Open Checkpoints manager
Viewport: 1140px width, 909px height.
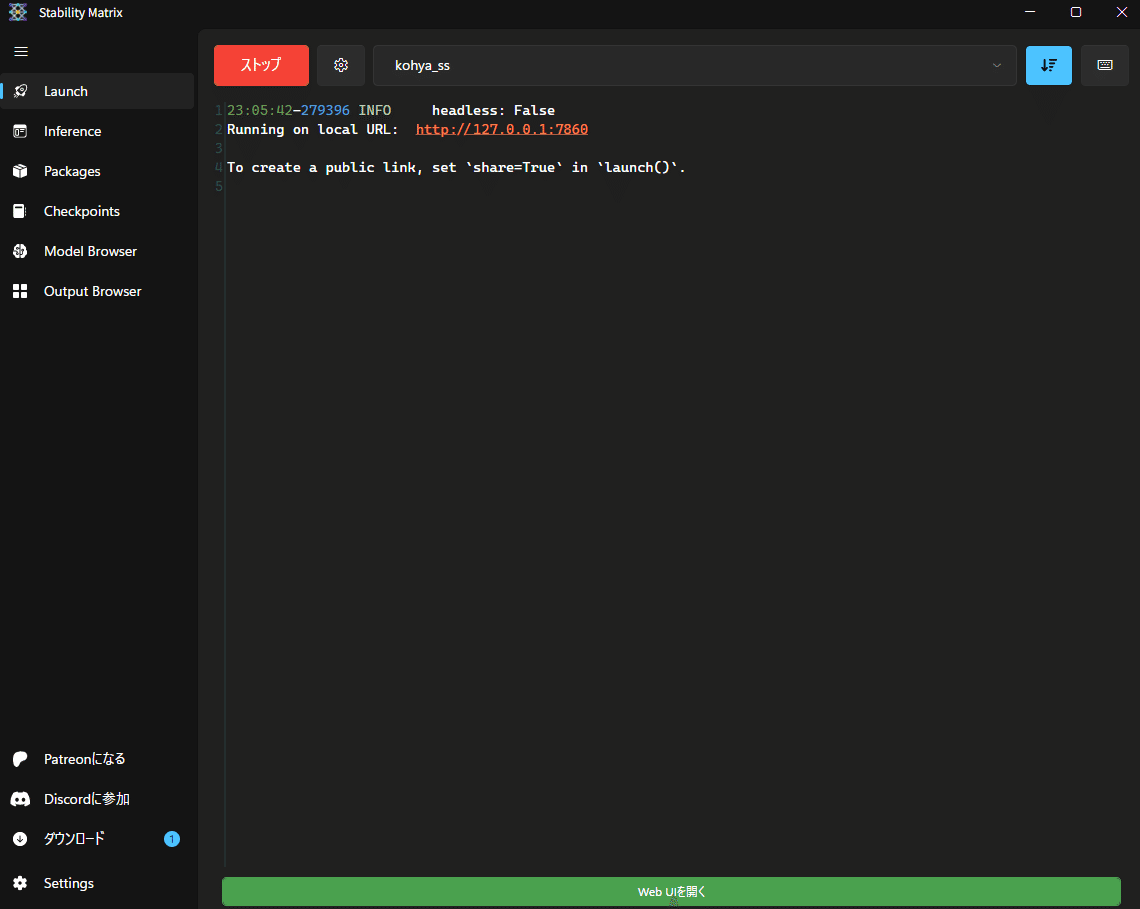(x=97, y=211)
